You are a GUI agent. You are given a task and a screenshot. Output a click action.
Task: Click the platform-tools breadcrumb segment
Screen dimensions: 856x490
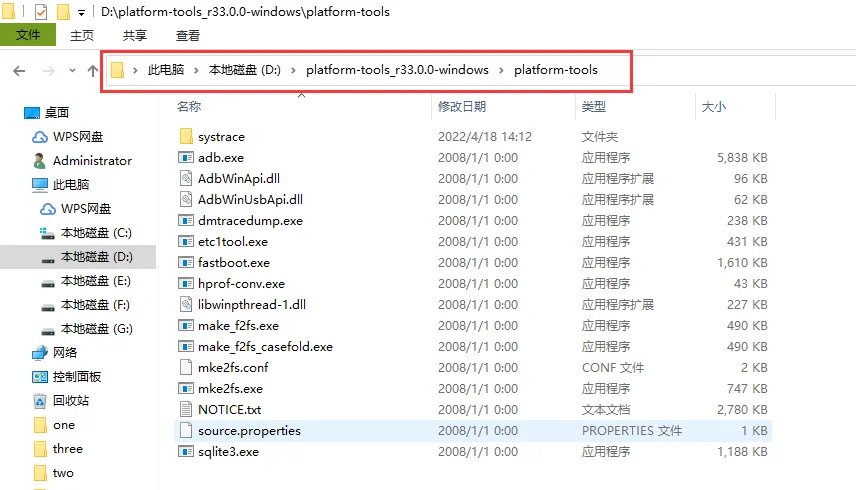pos(556,70)
